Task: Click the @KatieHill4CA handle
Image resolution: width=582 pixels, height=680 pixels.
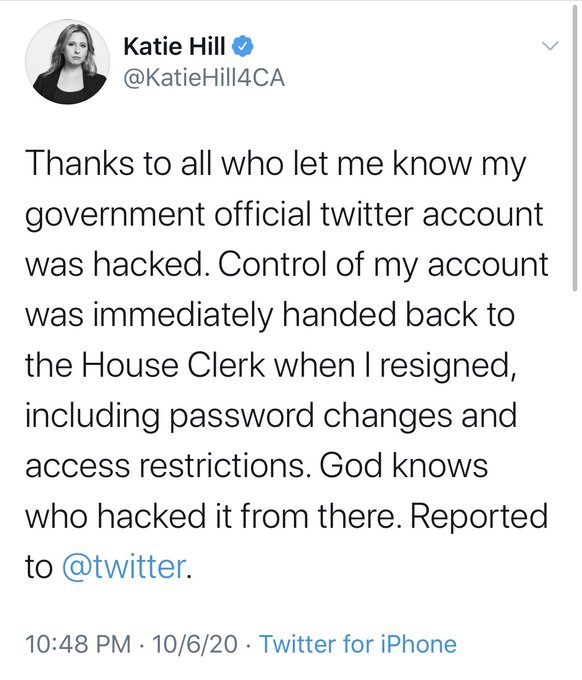Action: coord(204,78)
